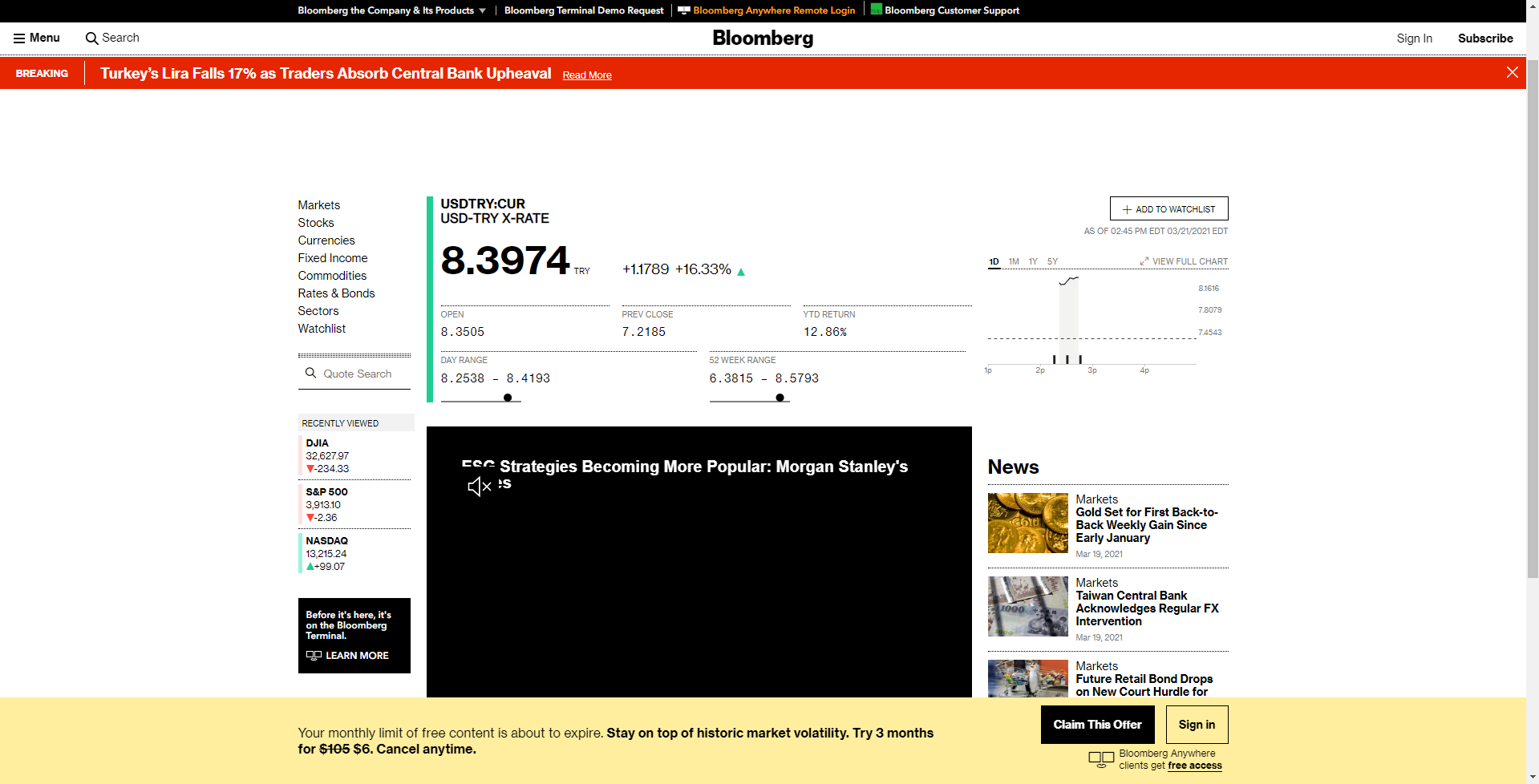Unmute the video with speaker icon
The width and height of the screenshot is (1539, 784).
point(480,486)
